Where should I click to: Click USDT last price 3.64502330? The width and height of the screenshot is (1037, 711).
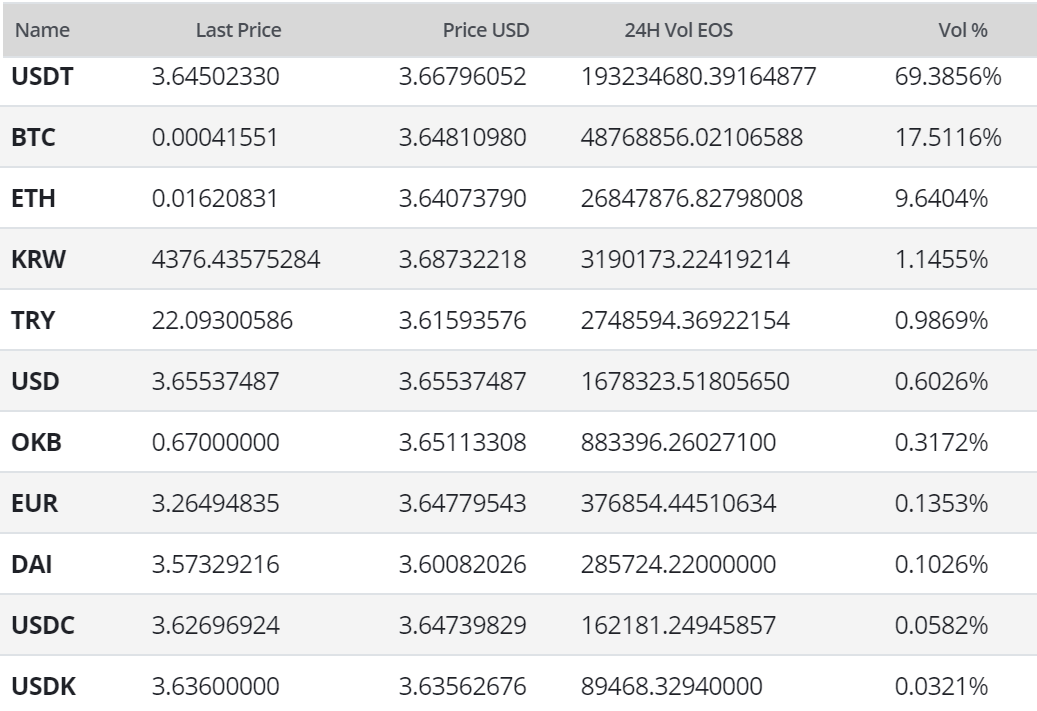pos(216,77)
